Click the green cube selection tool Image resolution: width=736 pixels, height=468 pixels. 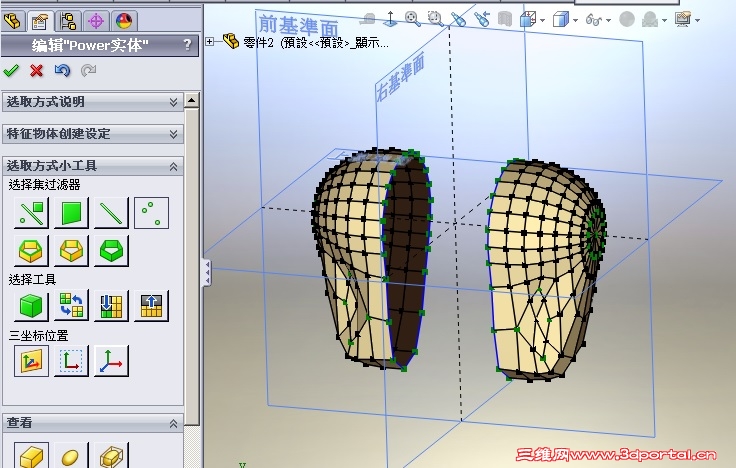coord(31,306)
